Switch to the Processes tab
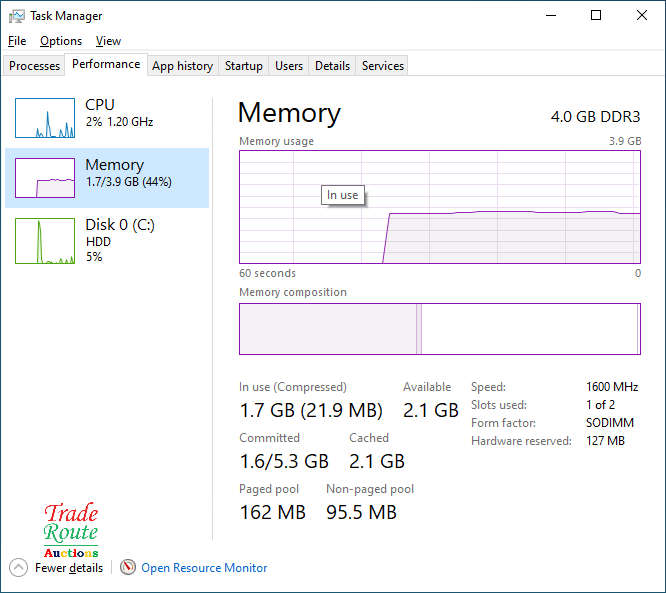This screenshot has height=593, width=666. [x=35, y=66]
